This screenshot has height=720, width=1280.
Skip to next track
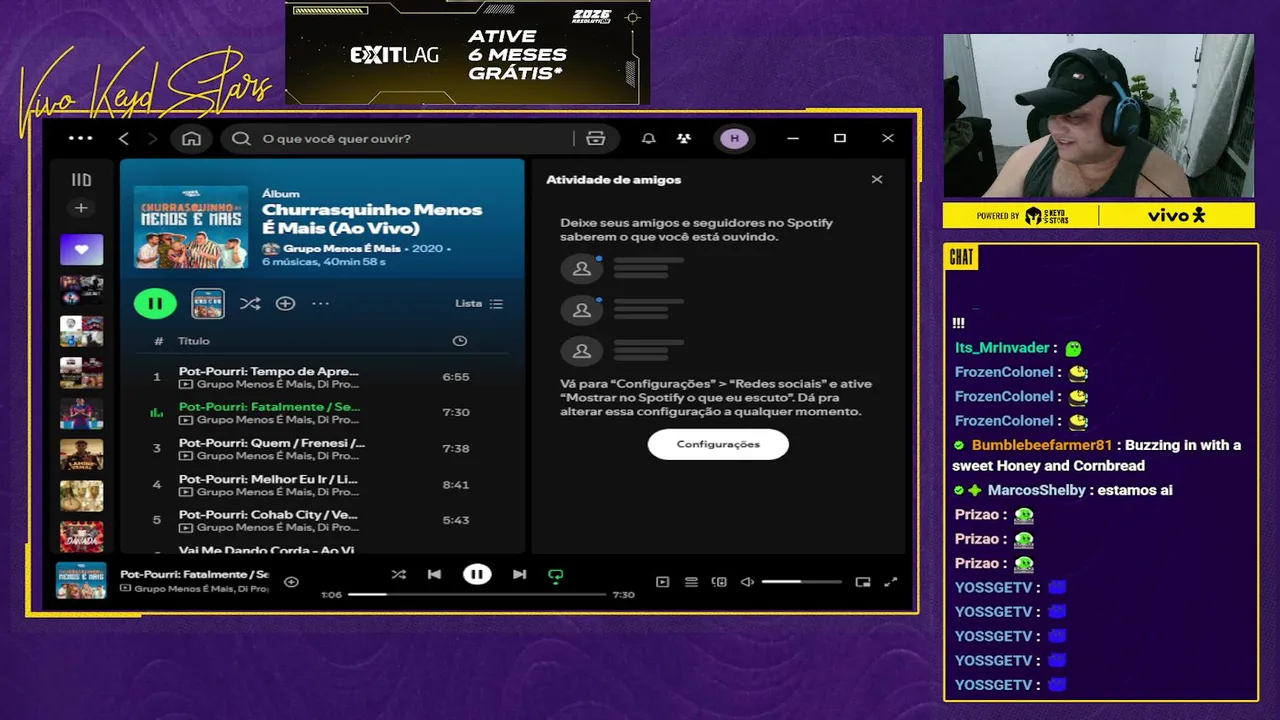(x=519, y=574)
